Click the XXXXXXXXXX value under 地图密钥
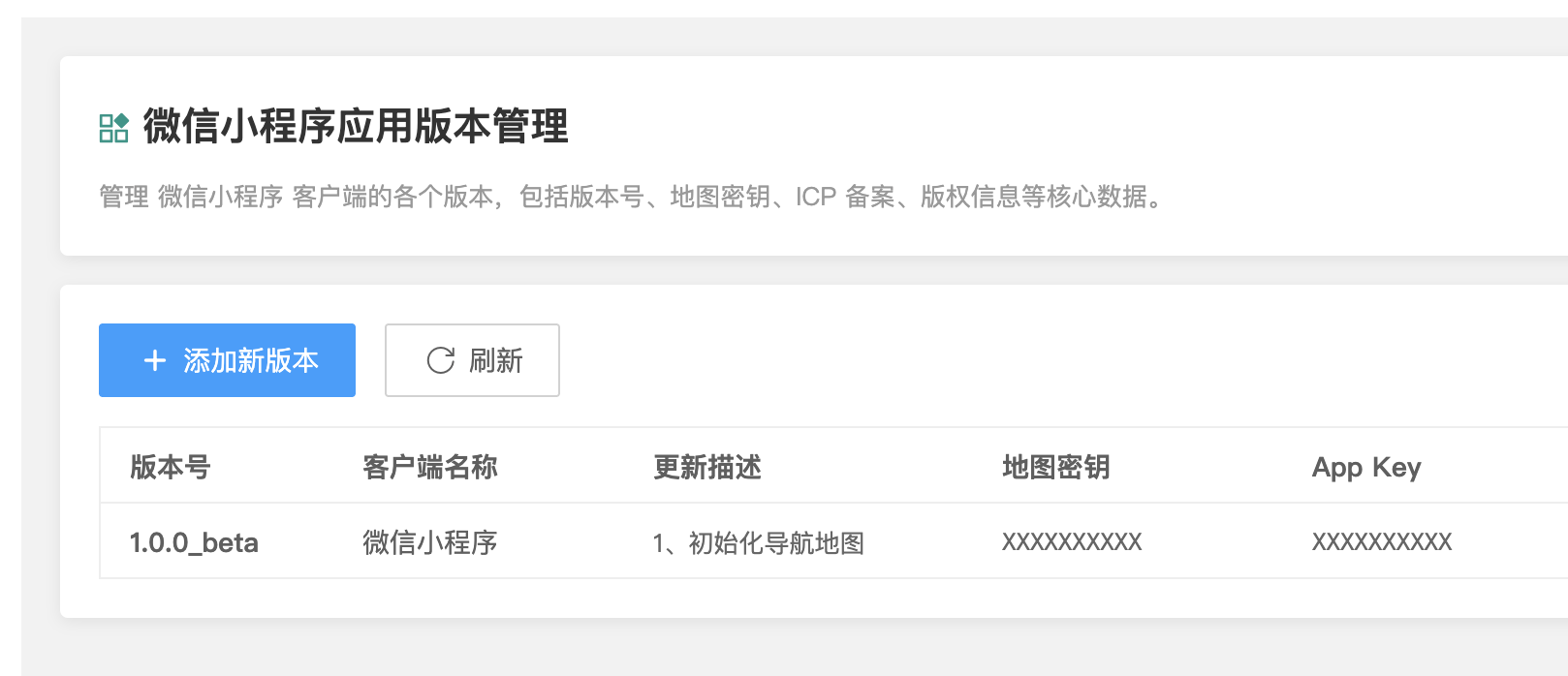 1071,542
